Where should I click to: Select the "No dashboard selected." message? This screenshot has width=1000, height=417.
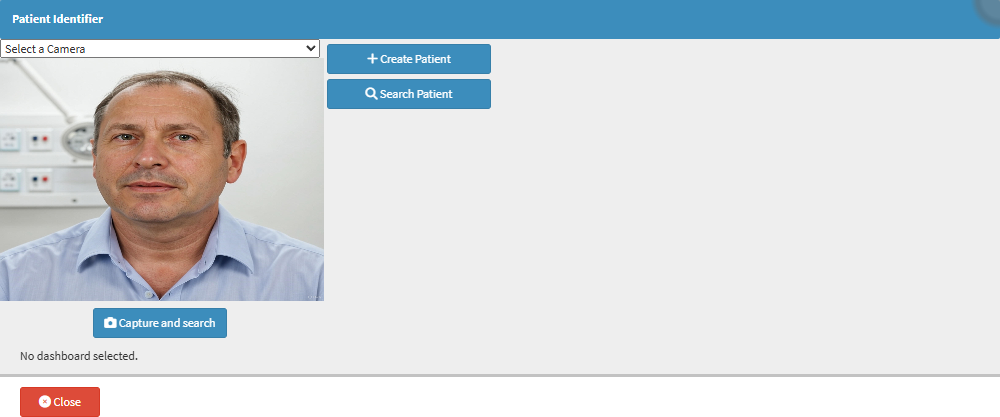click(79, 356)
